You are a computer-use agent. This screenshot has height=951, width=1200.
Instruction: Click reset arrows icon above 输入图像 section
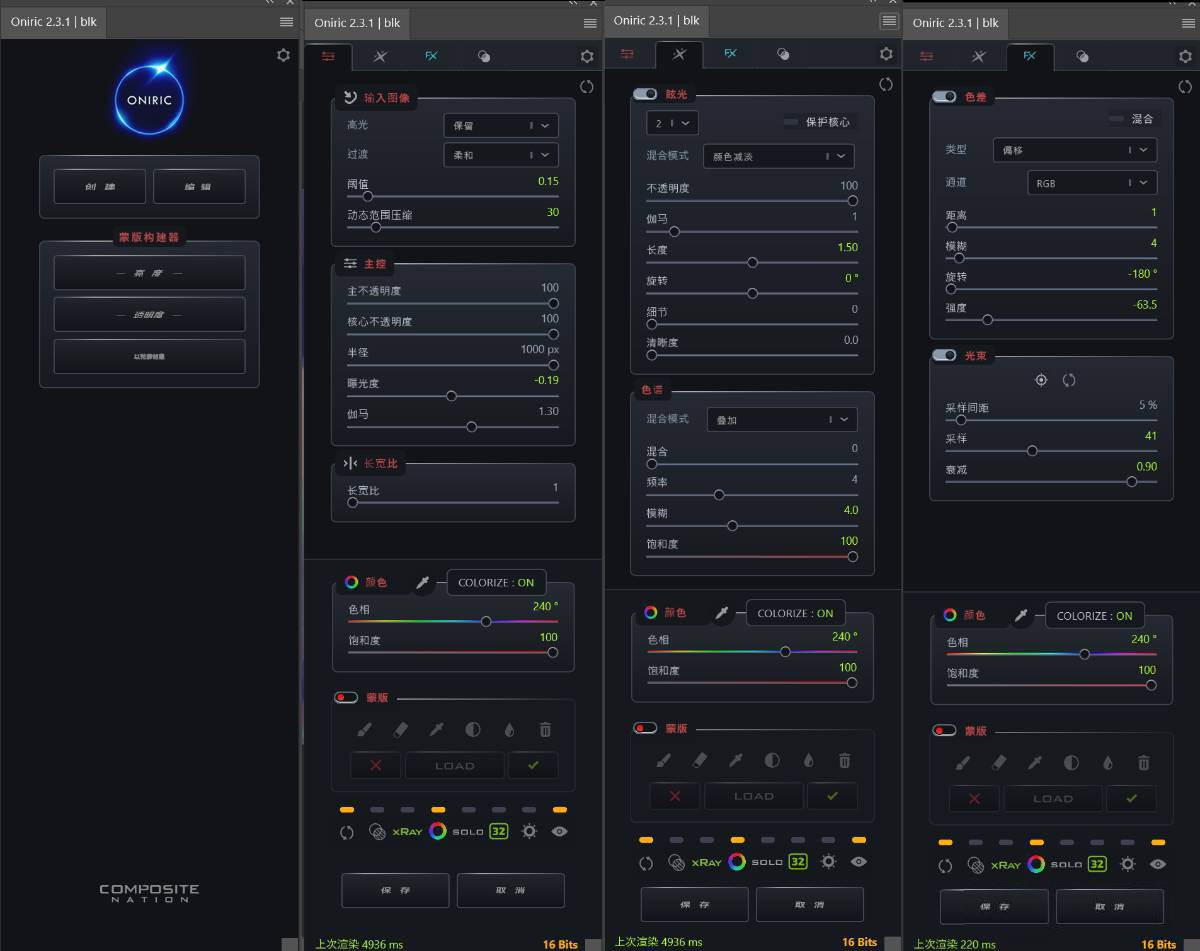pos(587,87)
